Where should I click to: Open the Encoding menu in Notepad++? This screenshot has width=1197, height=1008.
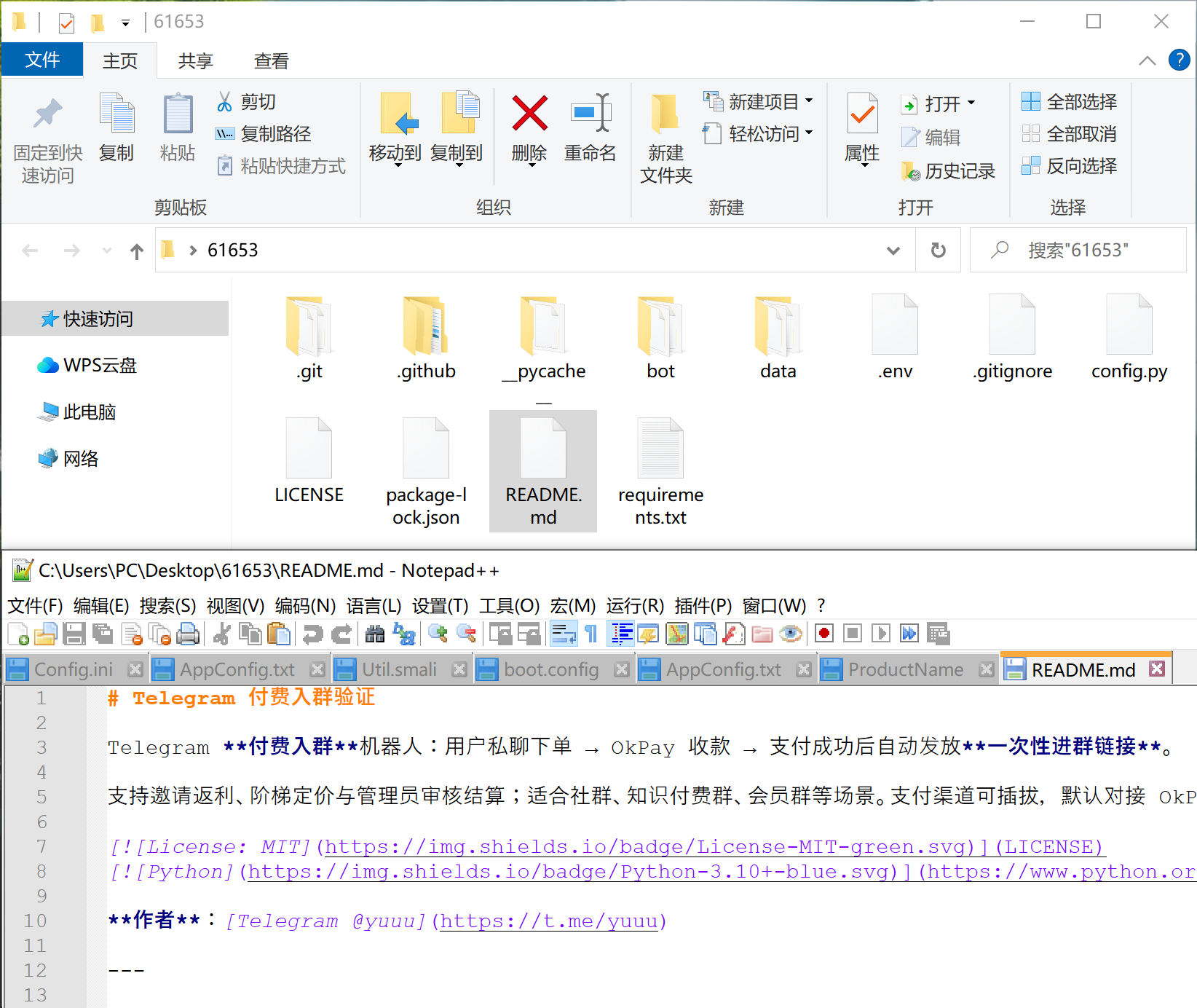click(x=305, y=606)
